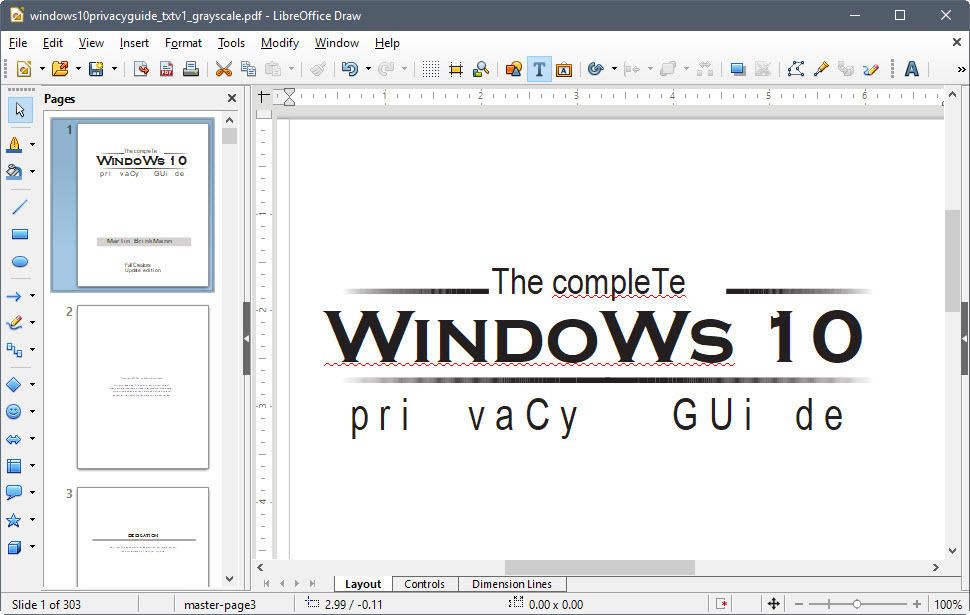Select the Ellipse drawing tool
The width and height of the screenshot is (970, 615).
pos(19,262)
